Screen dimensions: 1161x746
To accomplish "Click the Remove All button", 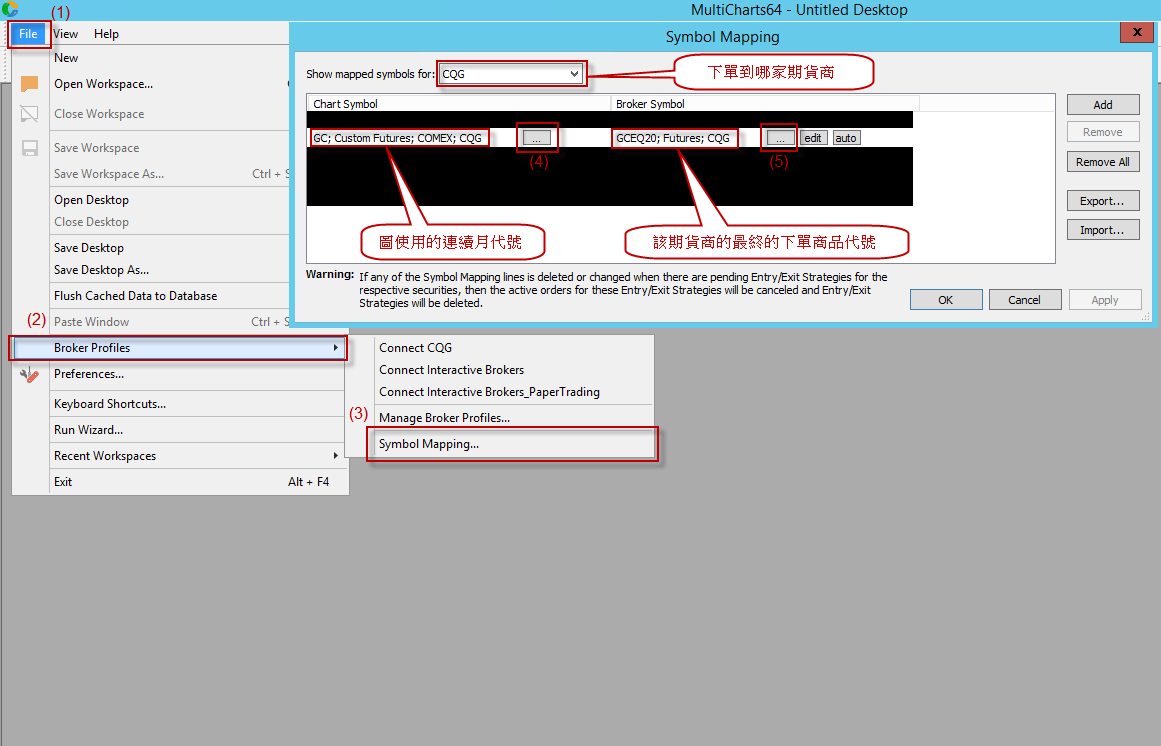I will pyautogui.click(x=1103, y=162).
